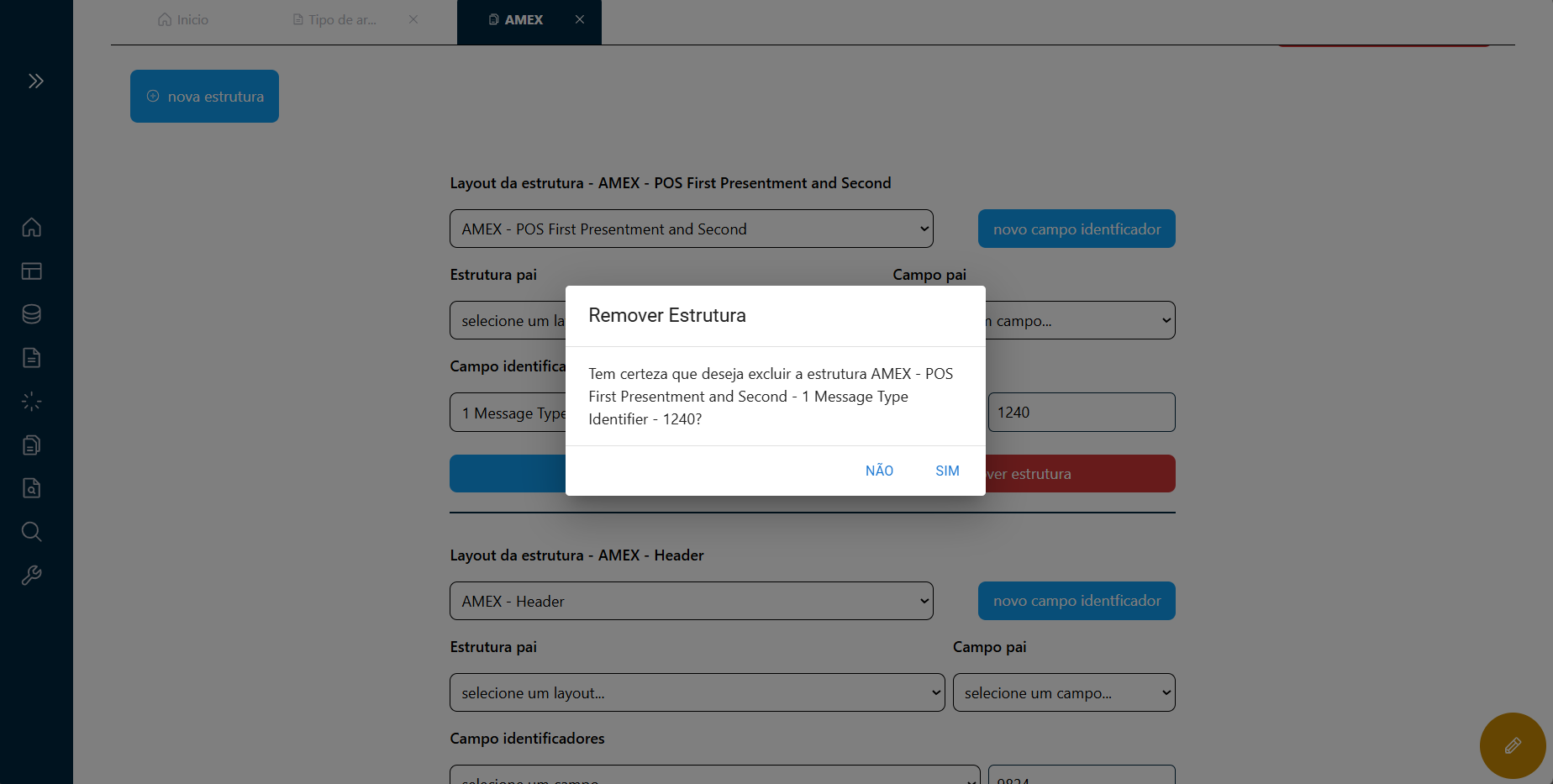Viewport: 1553px width, 784px height.
Task: Cancel removal by clicking NÃO
Action: (x=879, y=471)
